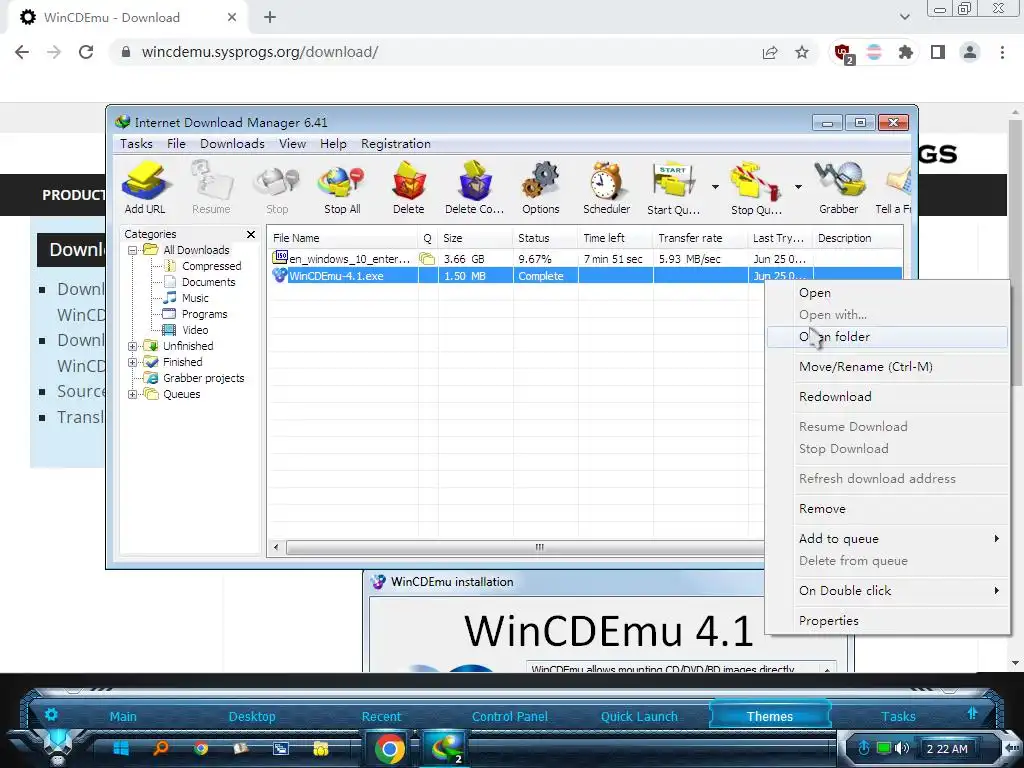Bookmark this page with the star icon

[802, 52]
